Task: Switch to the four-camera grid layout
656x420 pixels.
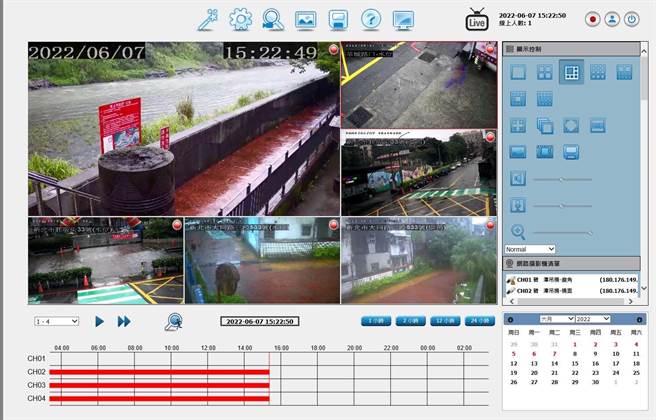Action: [x=545, y=72]
